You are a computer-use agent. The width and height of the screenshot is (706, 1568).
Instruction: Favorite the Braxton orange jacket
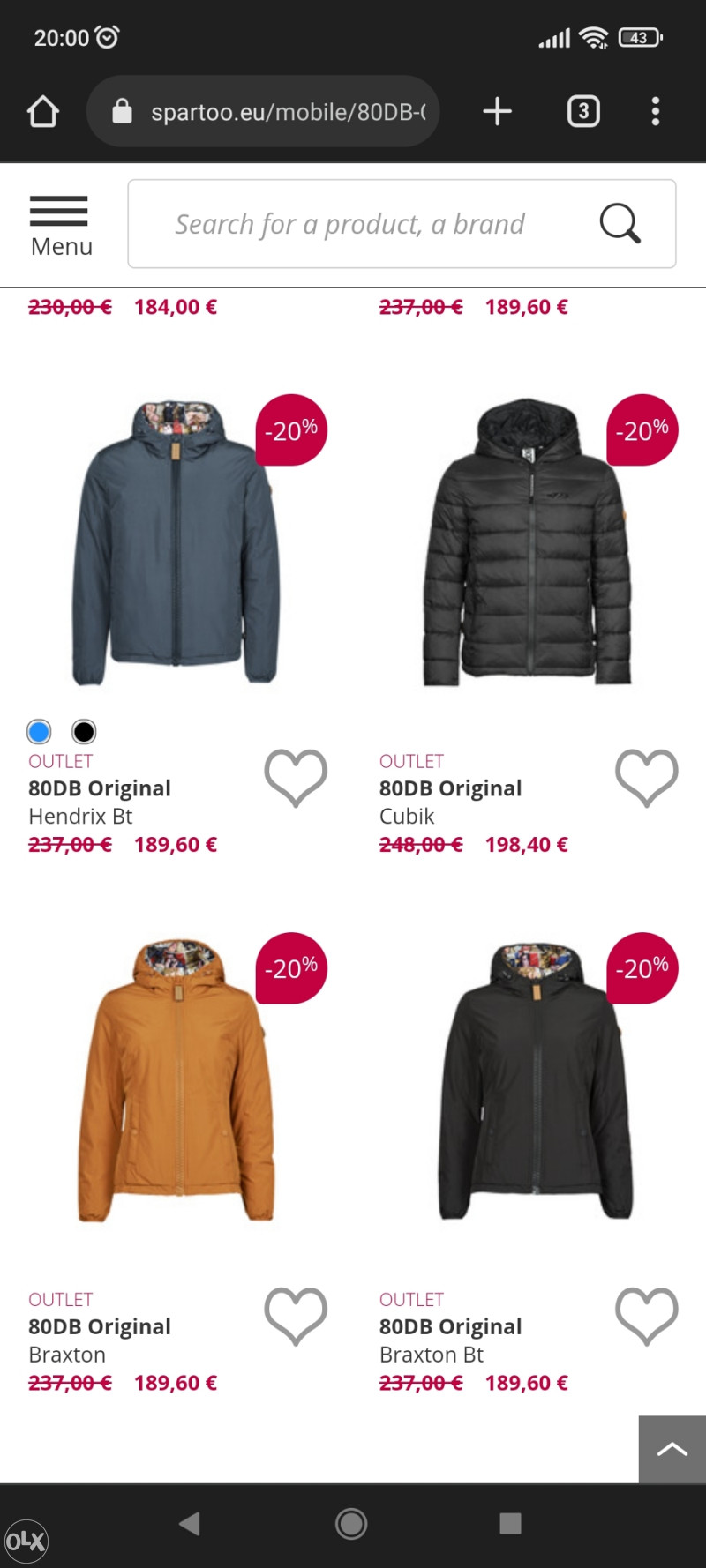296,1316
